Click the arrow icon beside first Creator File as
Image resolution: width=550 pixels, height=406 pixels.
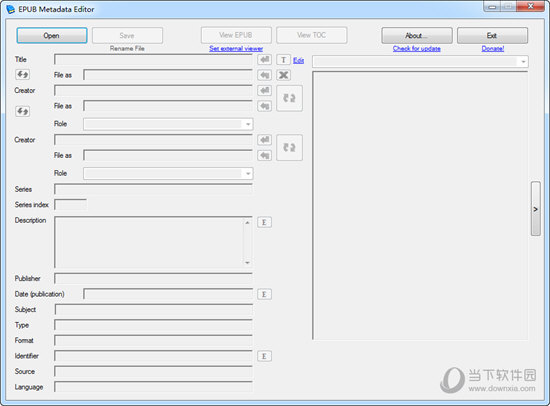264,106
